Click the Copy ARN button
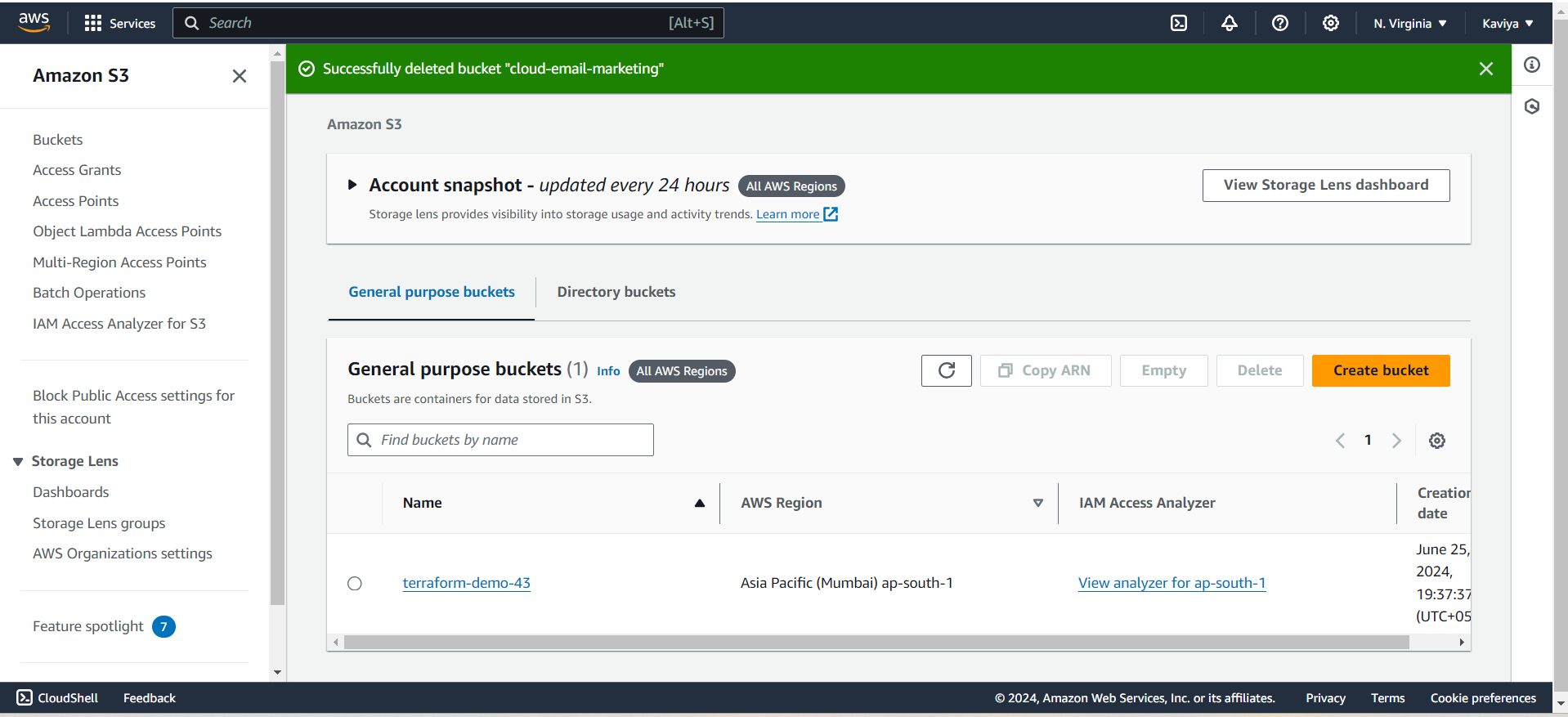The width and height of the screenshot is (1568, 717). coord(1046,370)
